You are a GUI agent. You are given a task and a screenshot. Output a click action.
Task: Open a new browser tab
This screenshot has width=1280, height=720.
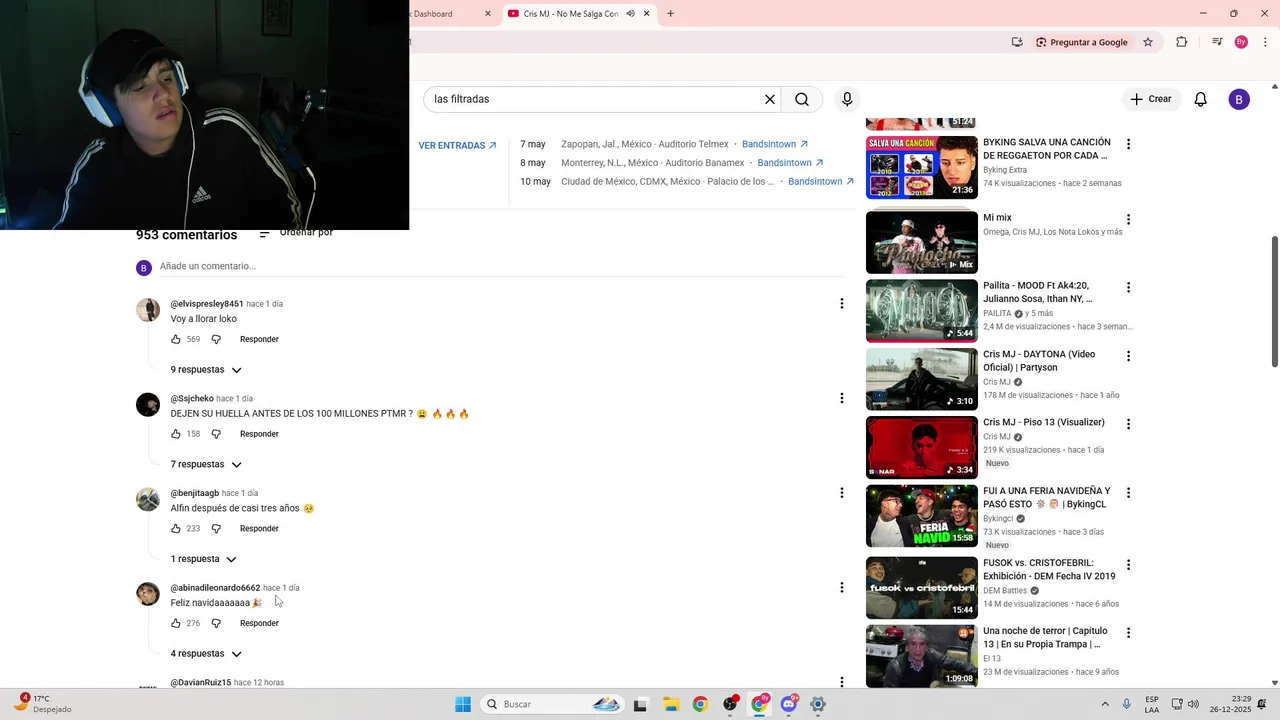pos(670,14)
